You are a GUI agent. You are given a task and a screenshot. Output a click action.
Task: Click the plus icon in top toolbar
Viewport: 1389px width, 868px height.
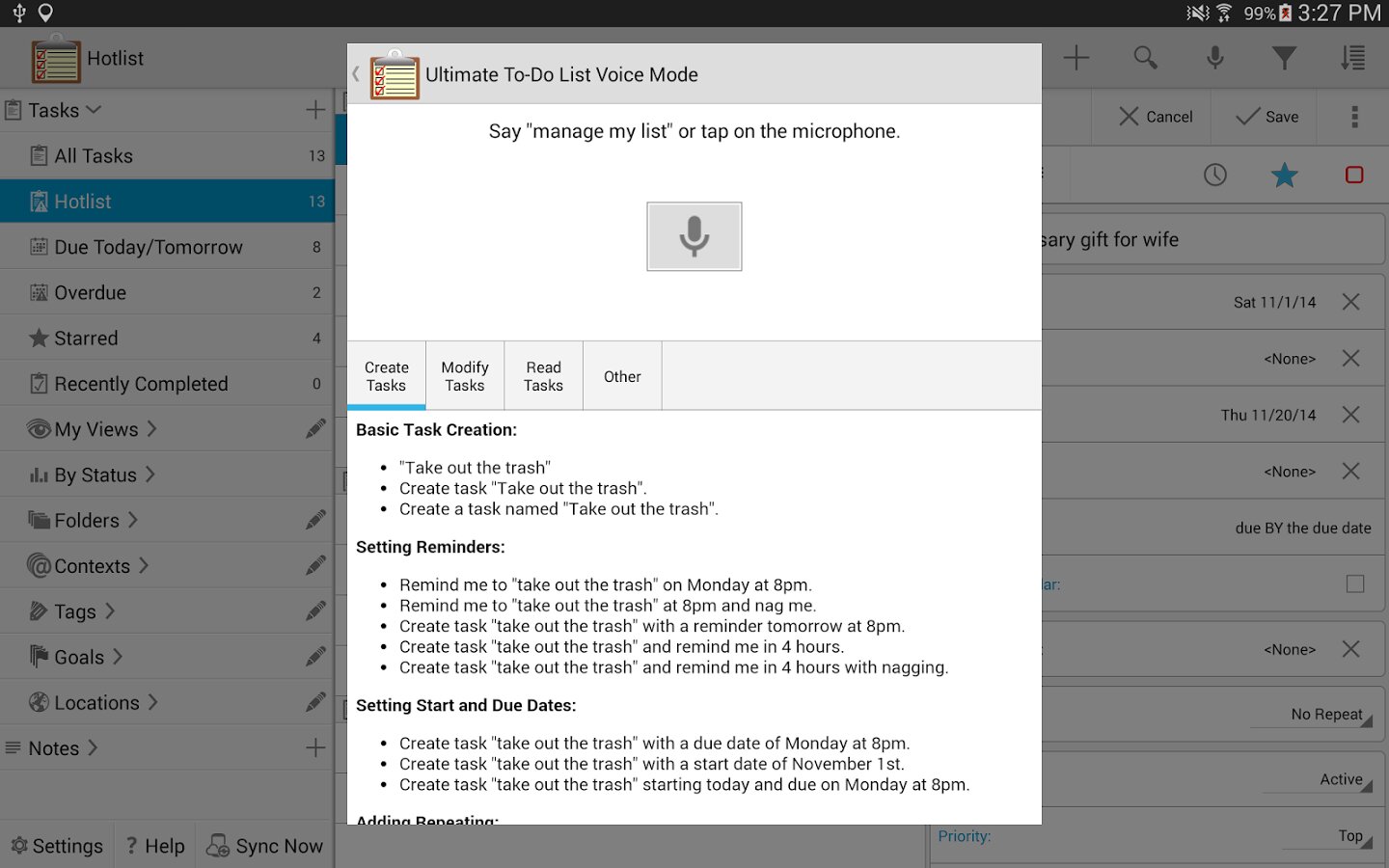tap(1076, 58)
